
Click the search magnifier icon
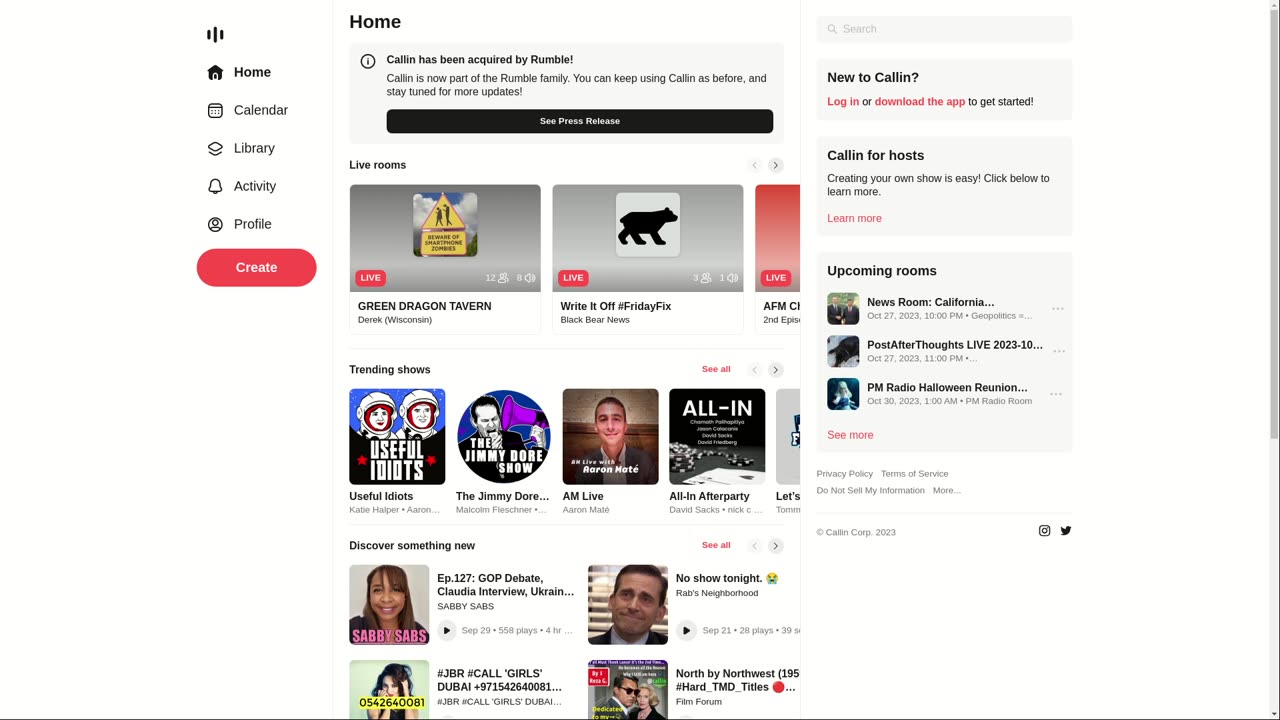832,29
